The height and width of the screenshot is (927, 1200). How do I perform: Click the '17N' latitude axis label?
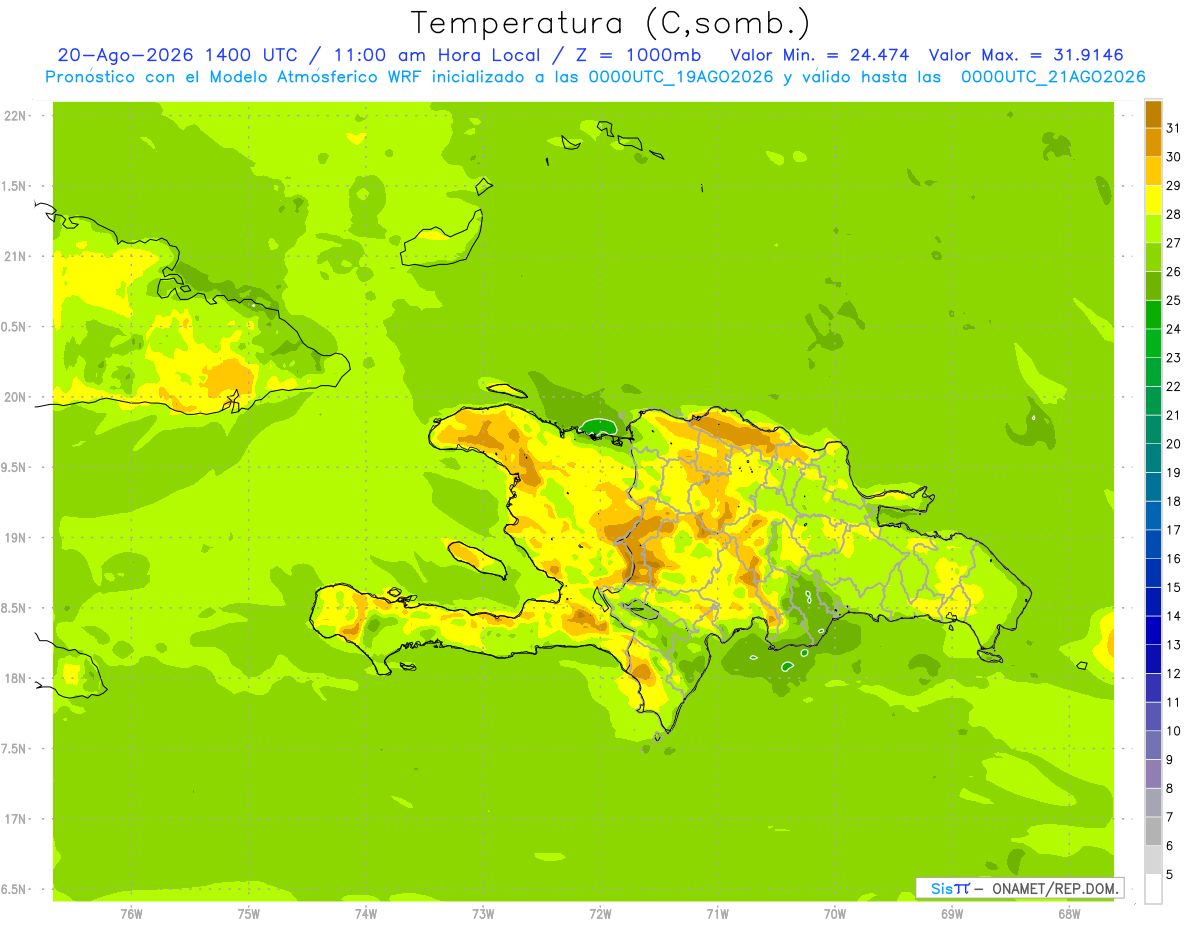coord(17,819)
